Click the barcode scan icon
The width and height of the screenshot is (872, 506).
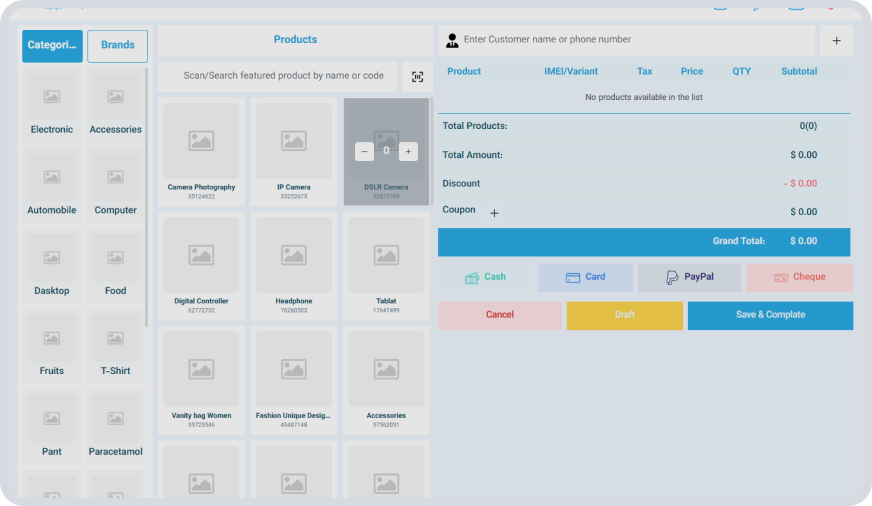point(417,77)
